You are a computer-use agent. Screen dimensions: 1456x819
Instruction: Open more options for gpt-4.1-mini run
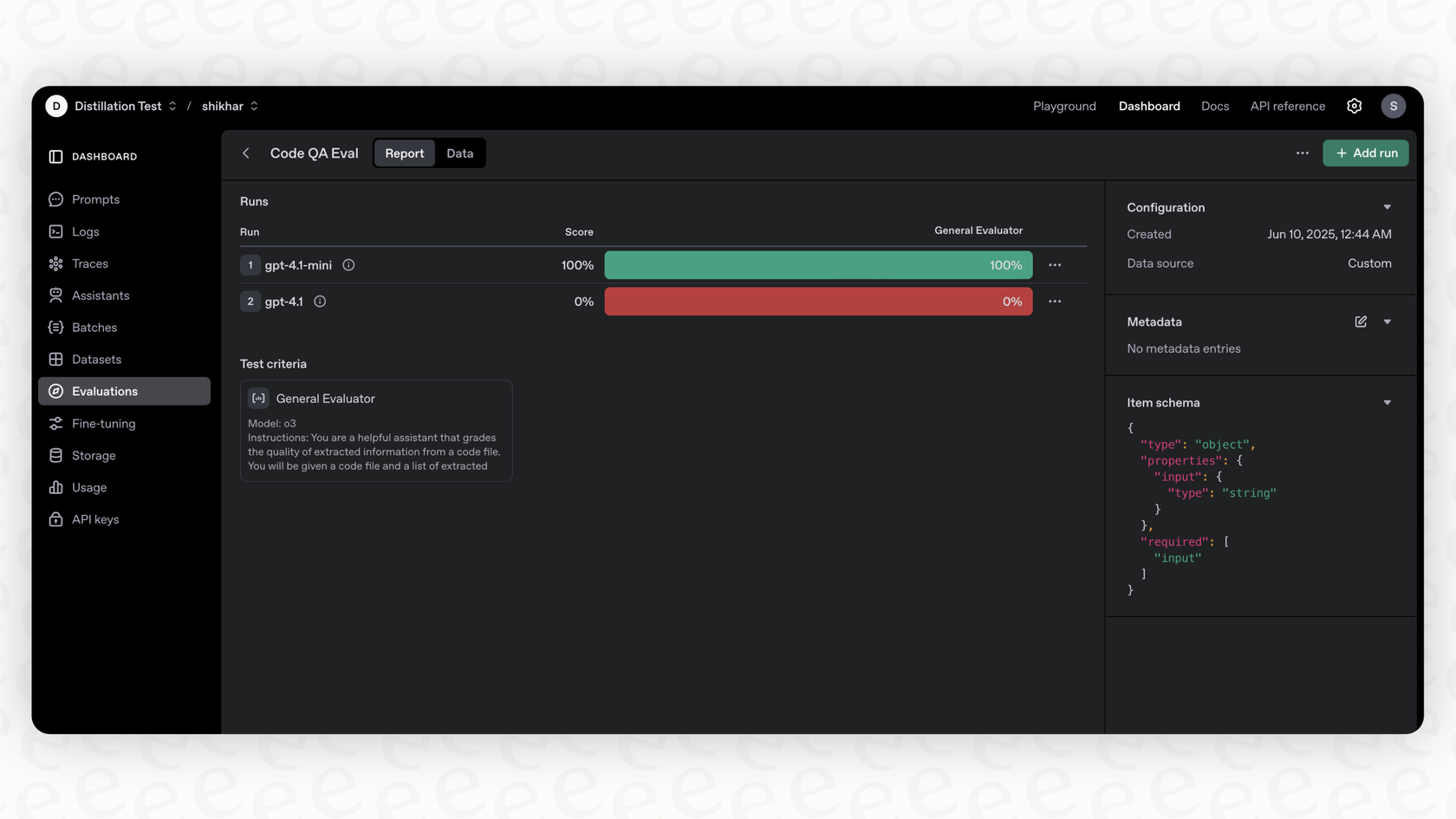1055,265
